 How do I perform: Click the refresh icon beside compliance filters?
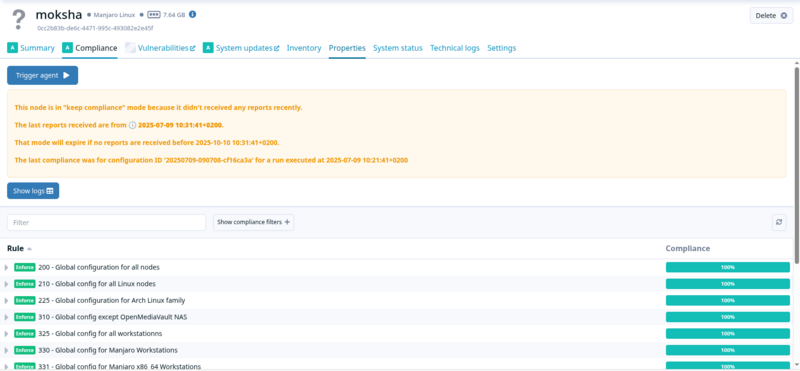pyautogui.click(x=779, y=222)
